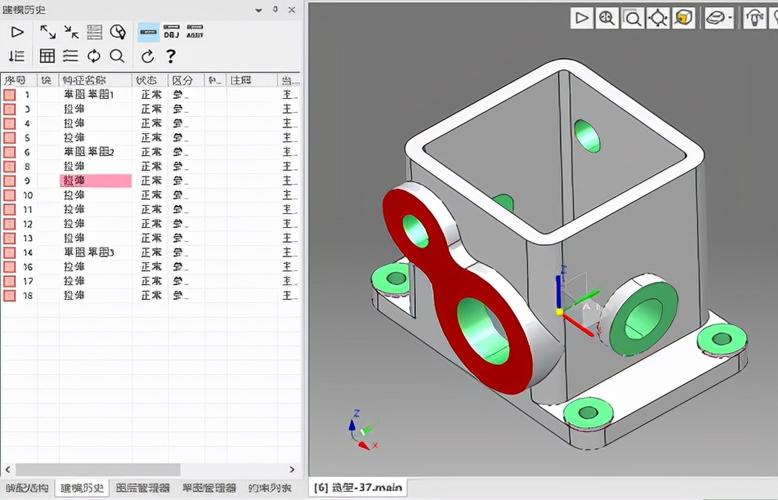Click the question mark help icon
The image size is (778, 500).
pos(171,56)
